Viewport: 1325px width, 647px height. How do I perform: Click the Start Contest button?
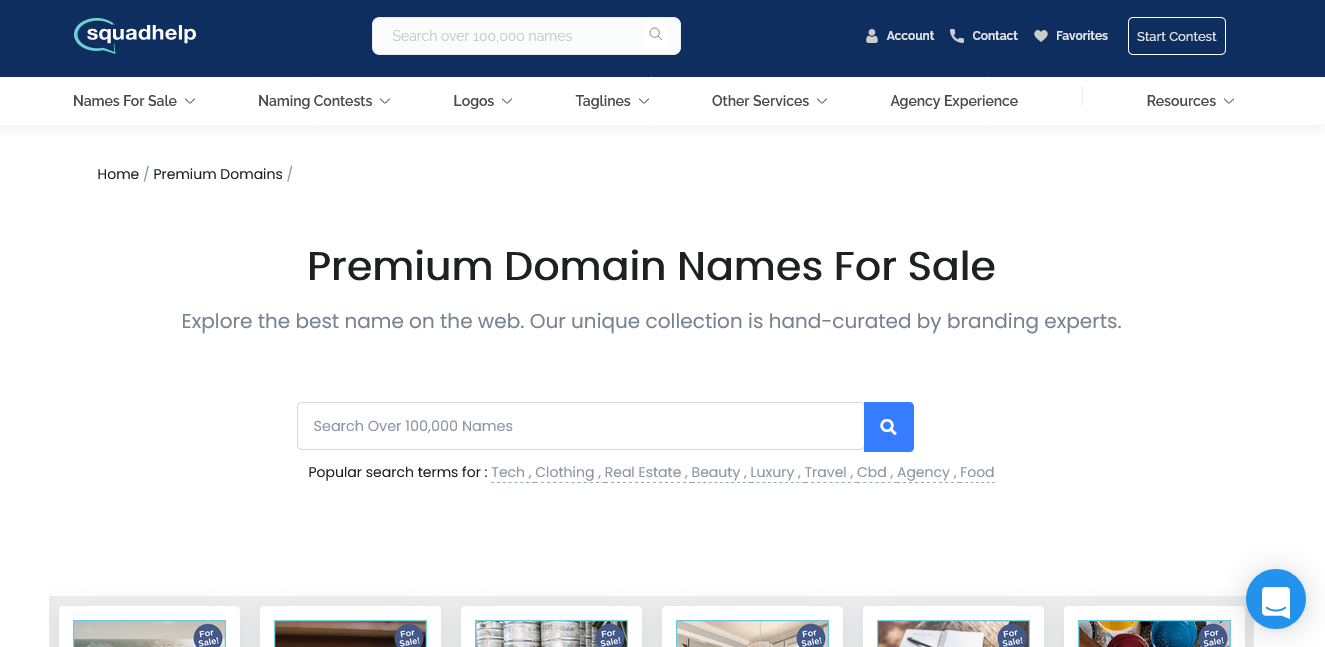1176,36
